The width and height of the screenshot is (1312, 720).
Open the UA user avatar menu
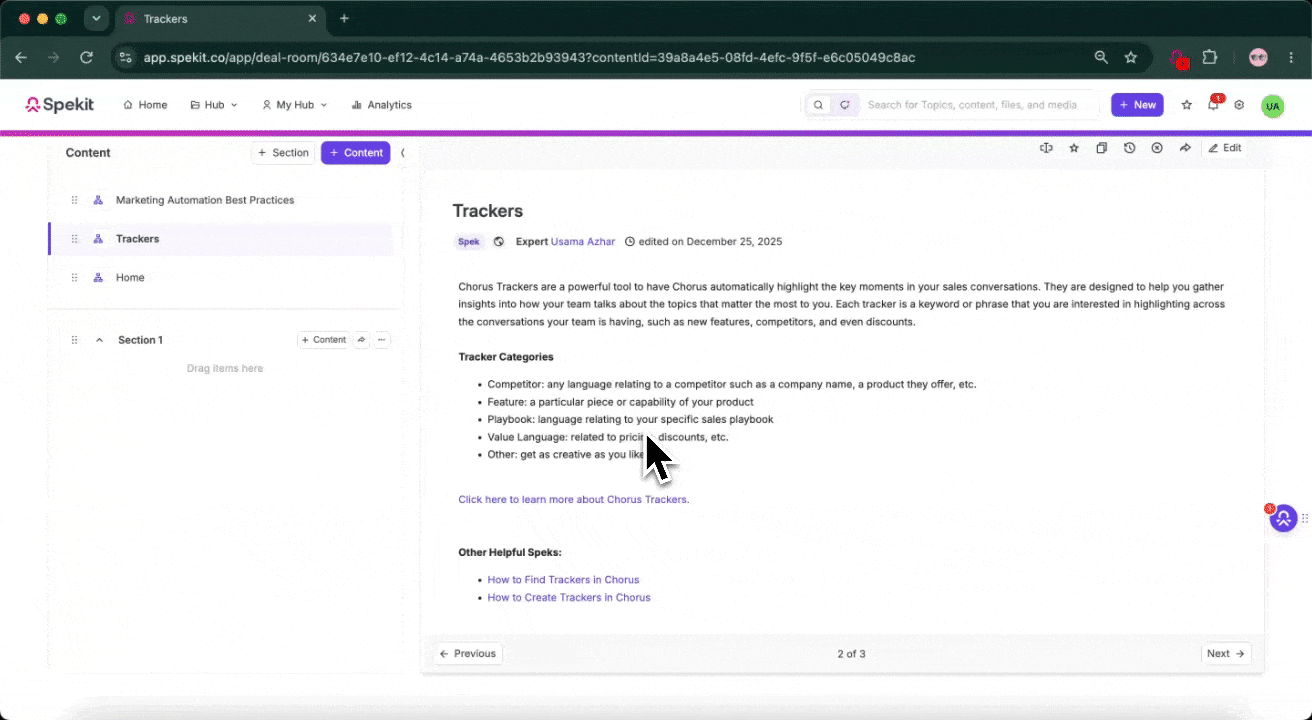pos(1272,106)
